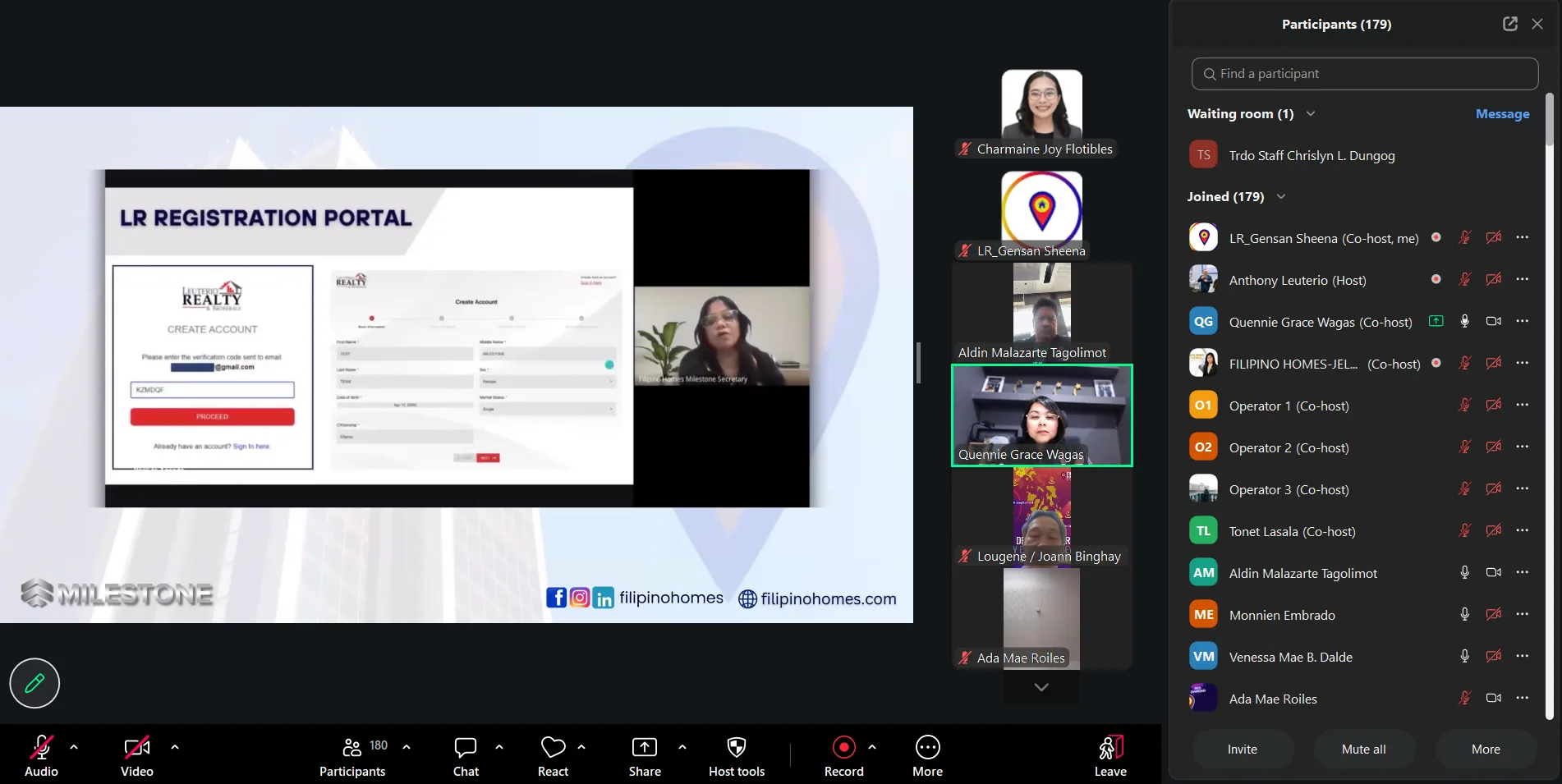This screenshot has height=784, width=1562.
Task: Expand caret next to Participants count
Action: (x=407, y=747)
